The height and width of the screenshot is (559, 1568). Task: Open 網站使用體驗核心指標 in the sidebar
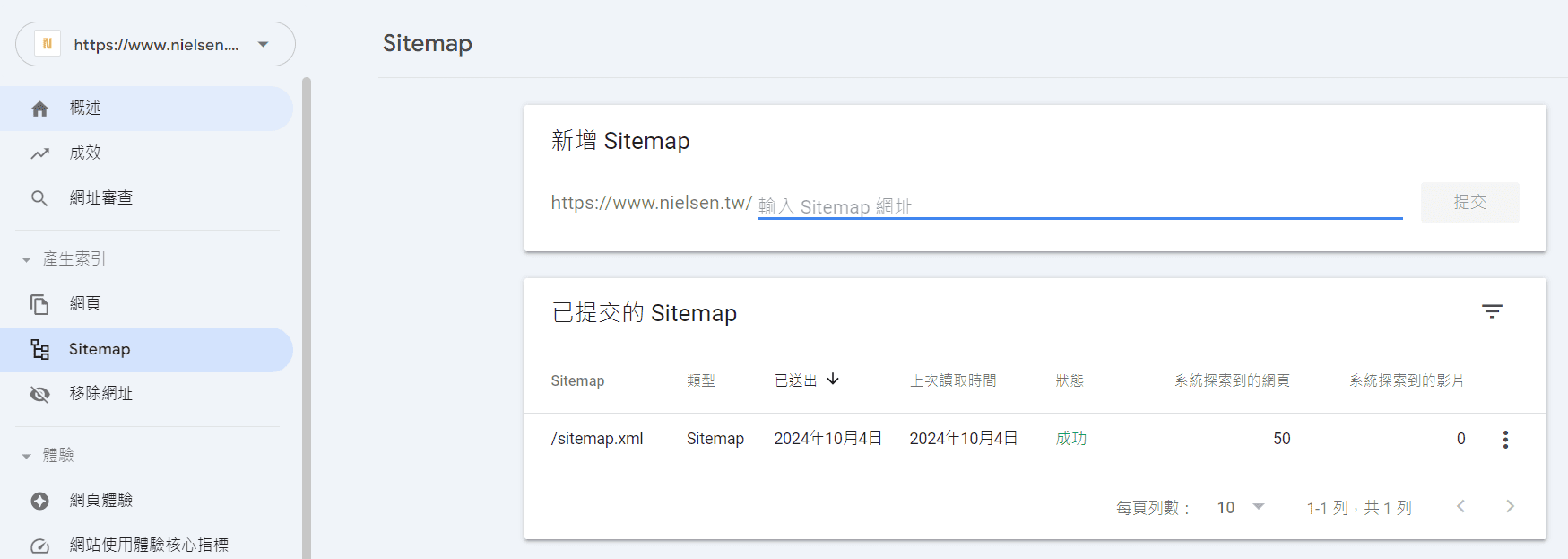(x=149, y=545)
